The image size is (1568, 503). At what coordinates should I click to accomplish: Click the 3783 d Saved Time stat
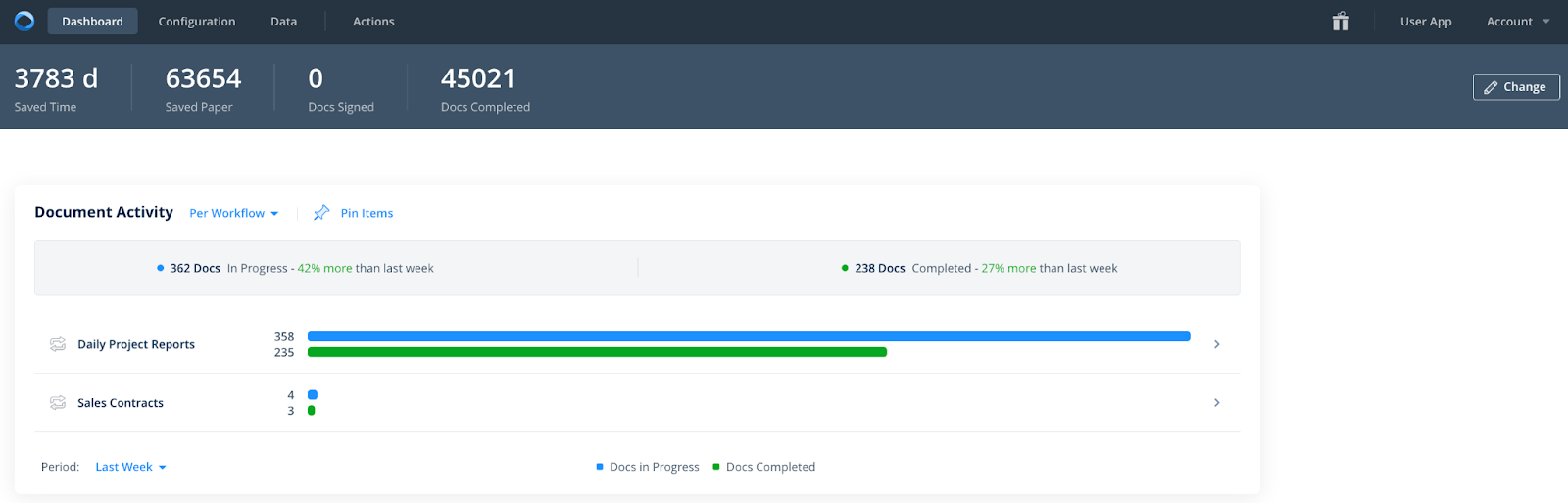pos(56,88)
